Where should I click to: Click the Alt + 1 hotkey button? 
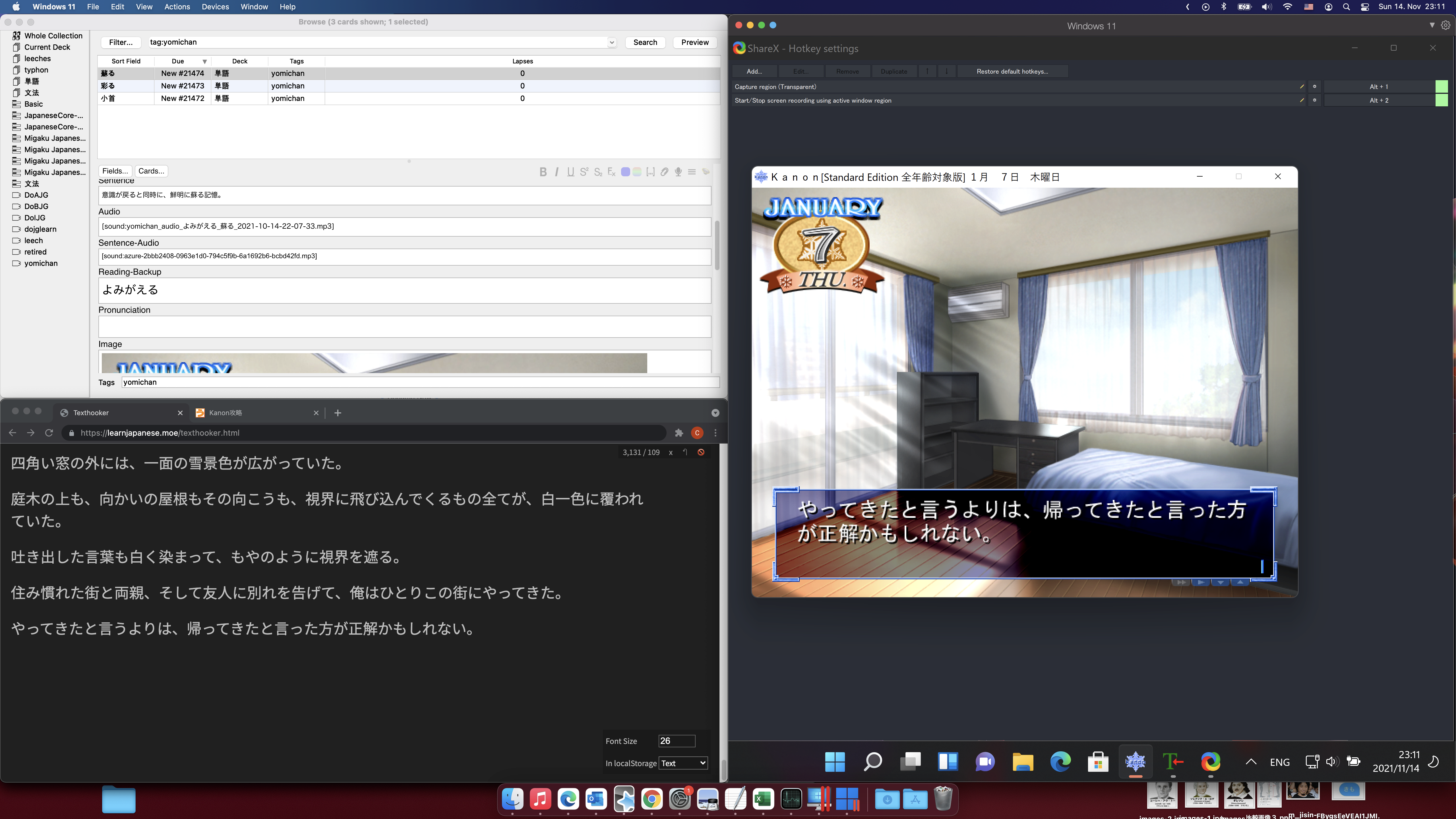pyautogui.click(x=1379, y=86)
